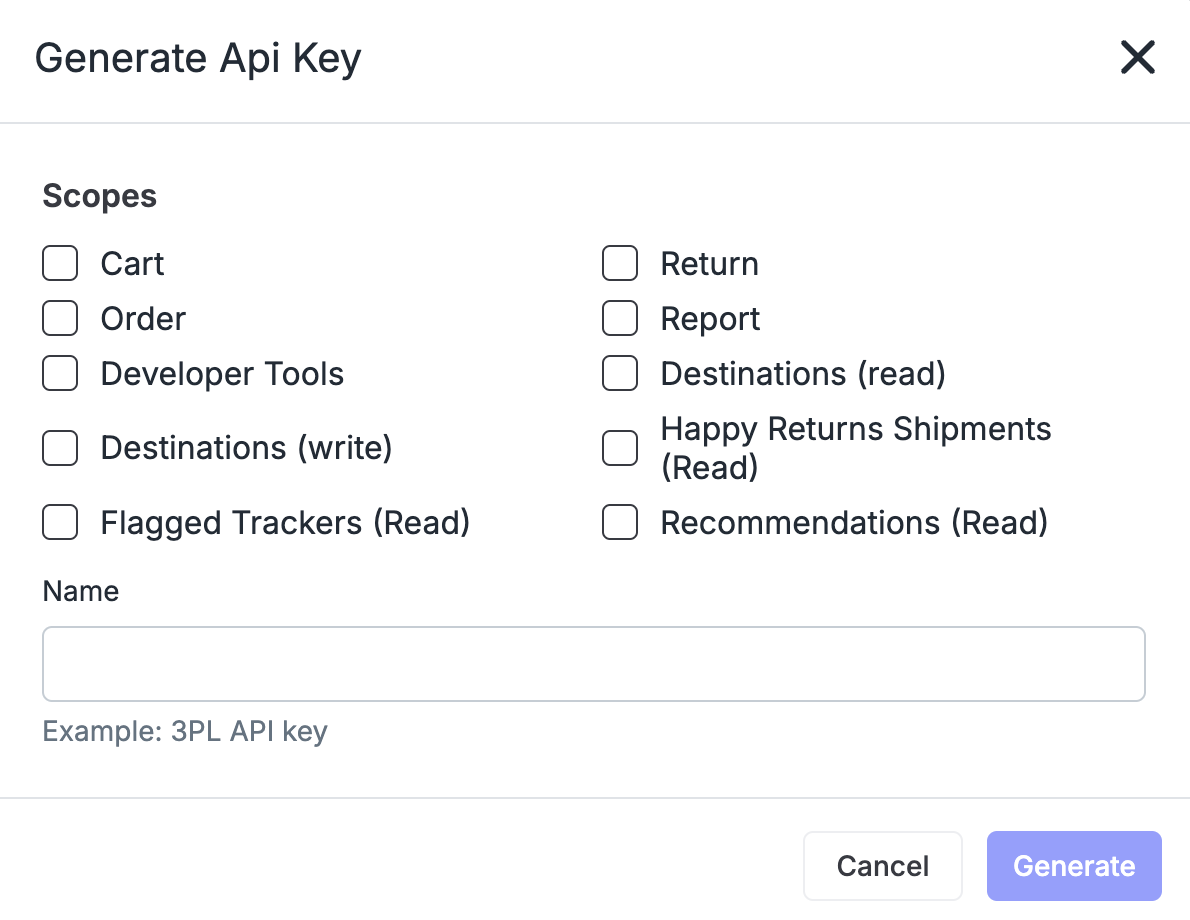Close the Generate Api Key dialog
The height and width of the screenshot is (920, 1190).
pyautogui.click(x=1137, y=58)
